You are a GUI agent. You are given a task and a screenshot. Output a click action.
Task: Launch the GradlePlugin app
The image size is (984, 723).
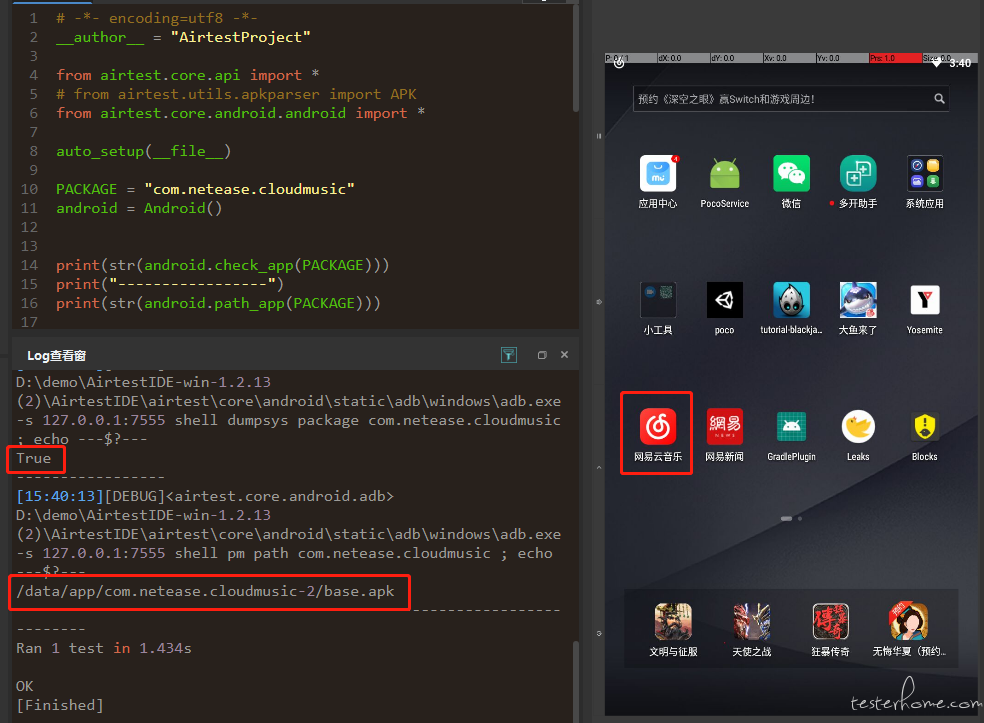coord(791,427)
